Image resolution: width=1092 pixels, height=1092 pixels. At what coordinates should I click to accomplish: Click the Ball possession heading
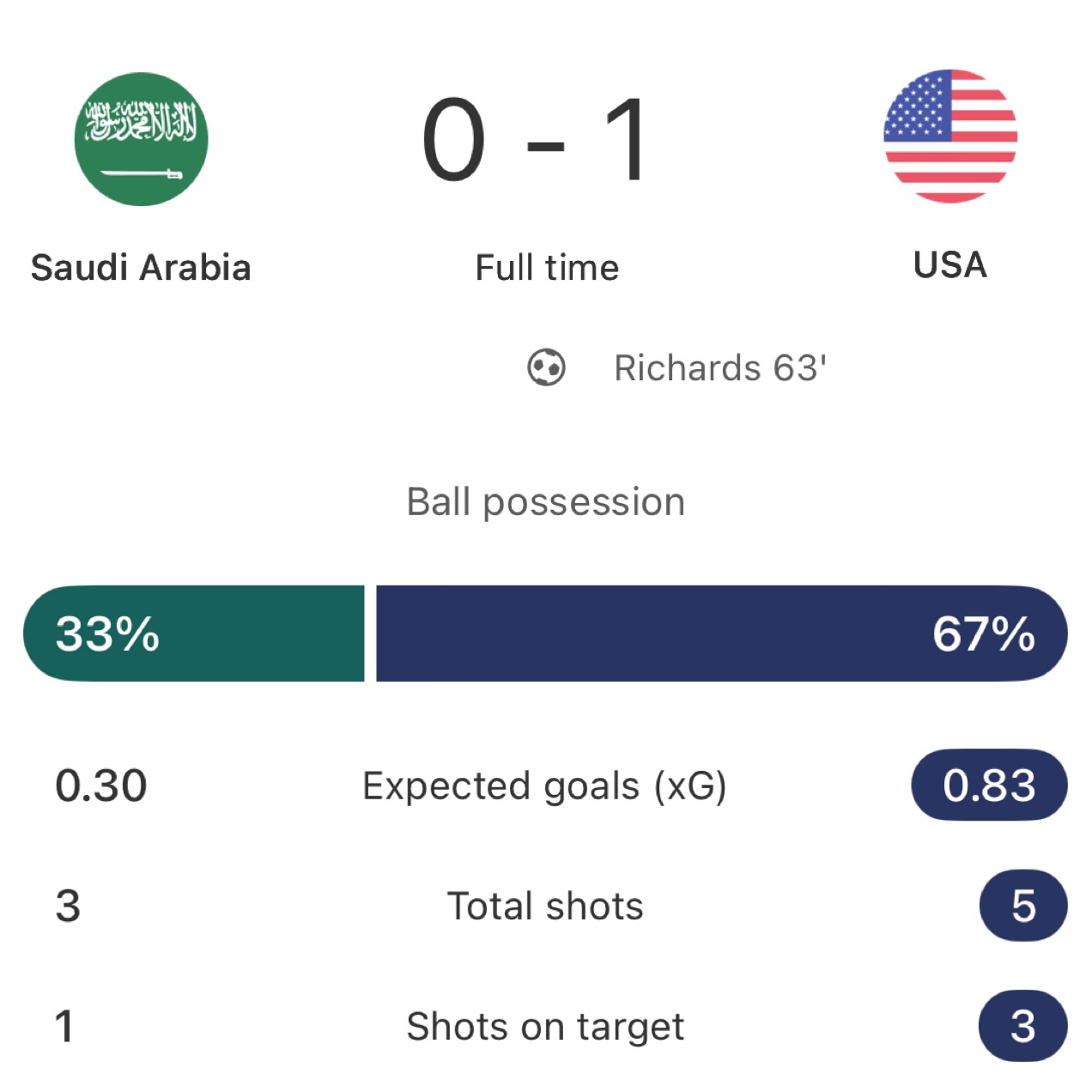546,502
